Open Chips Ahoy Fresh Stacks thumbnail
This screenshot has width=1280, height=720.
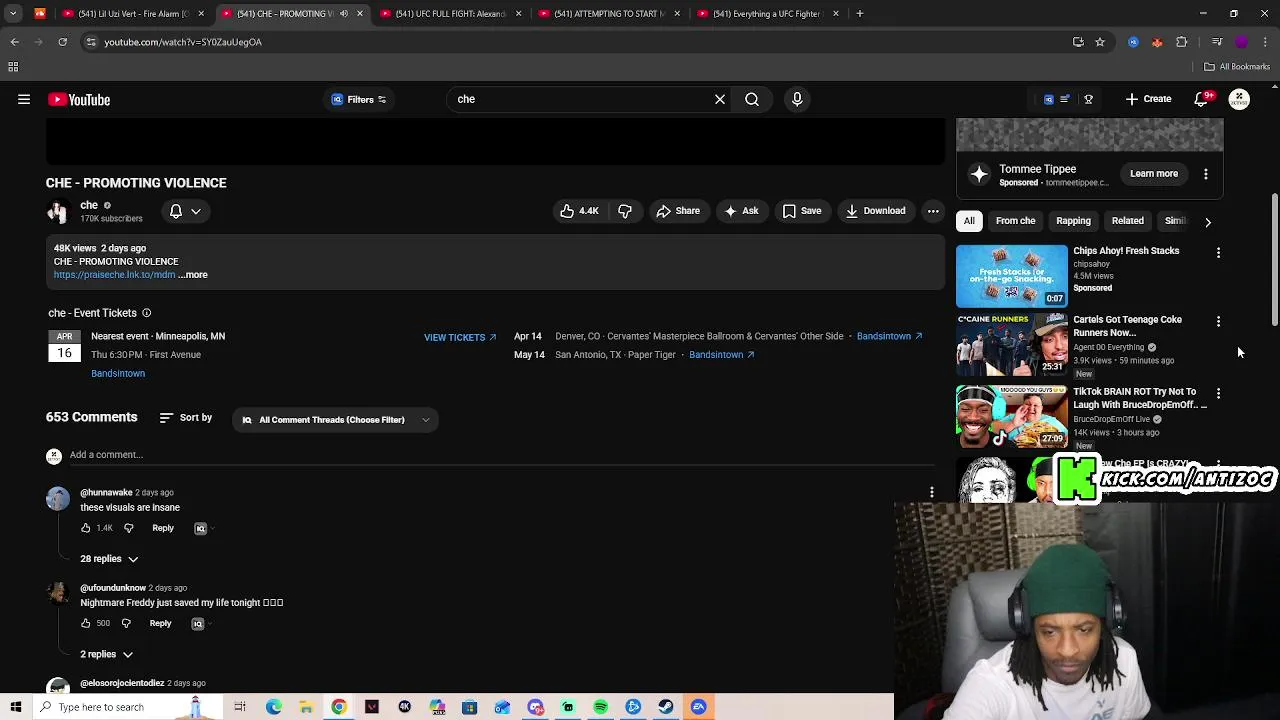pyautogui.click(x=1012, y=276)
